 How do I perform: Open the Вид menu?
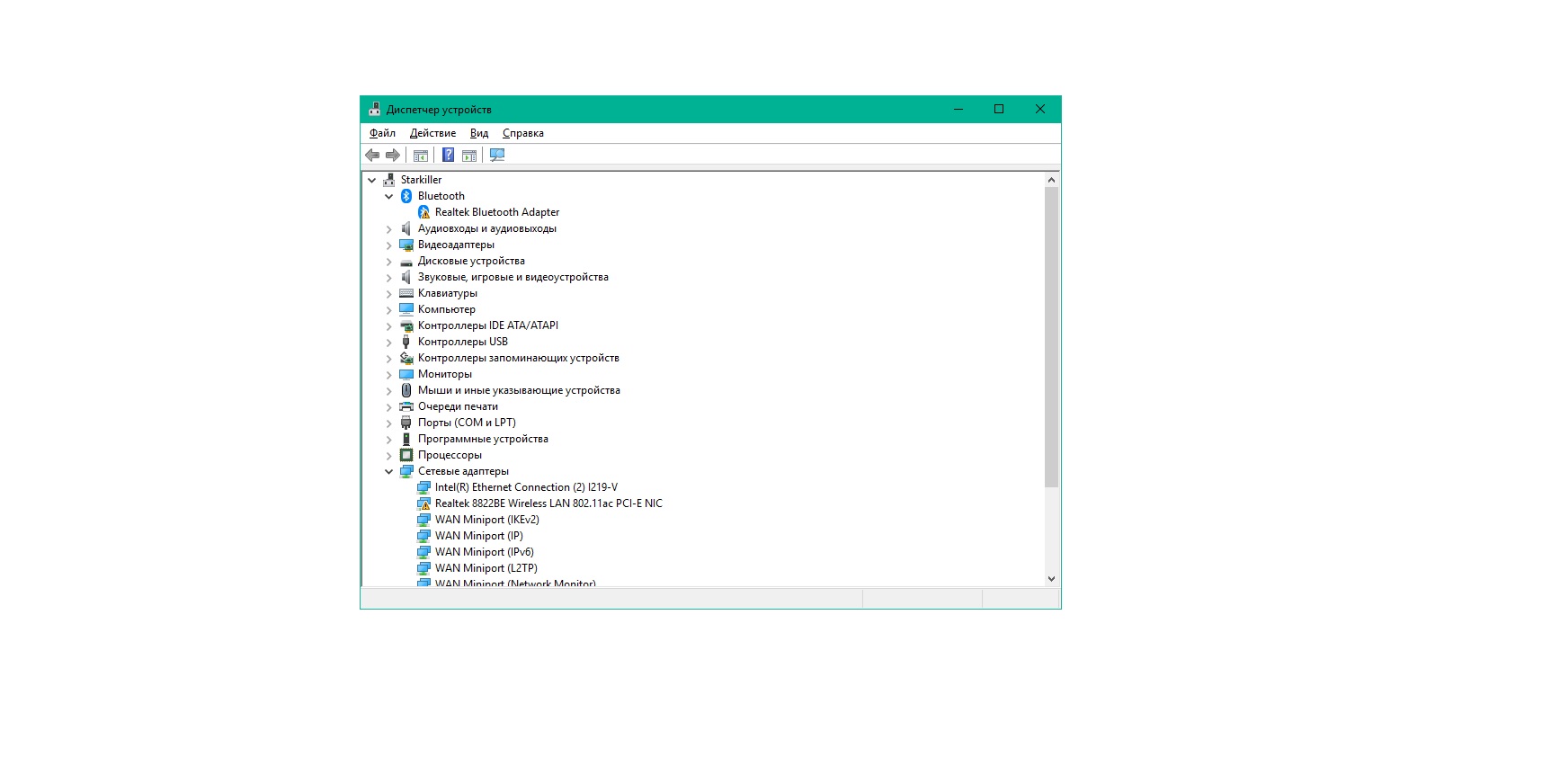pos(479,133)
